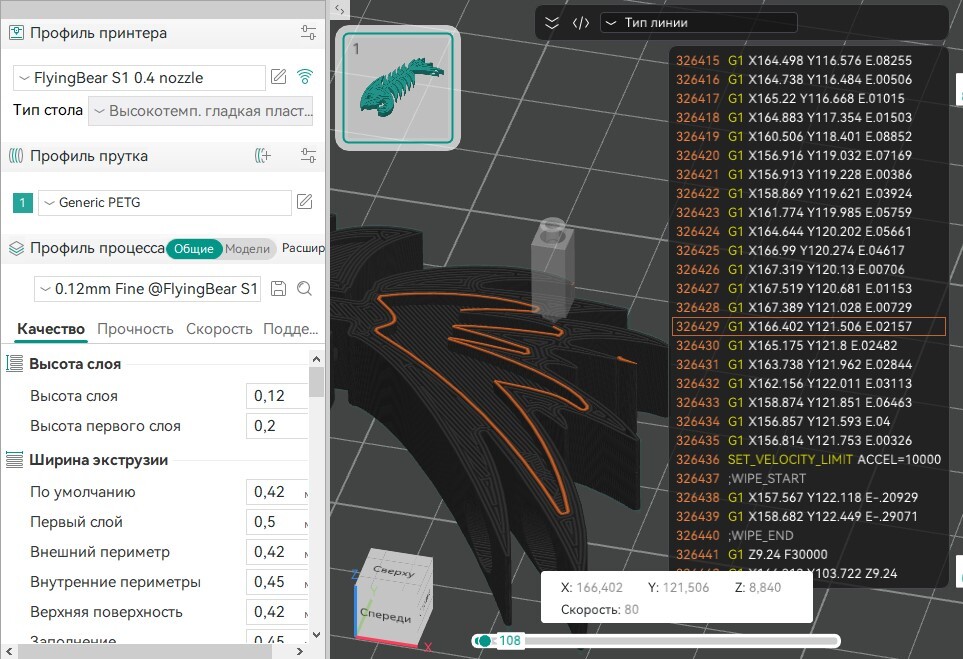Open printer profile settings sliders icon
Image resolution: width=963 pixels, height=659 pixels.
pyautogui.click(x=308, y=33)
